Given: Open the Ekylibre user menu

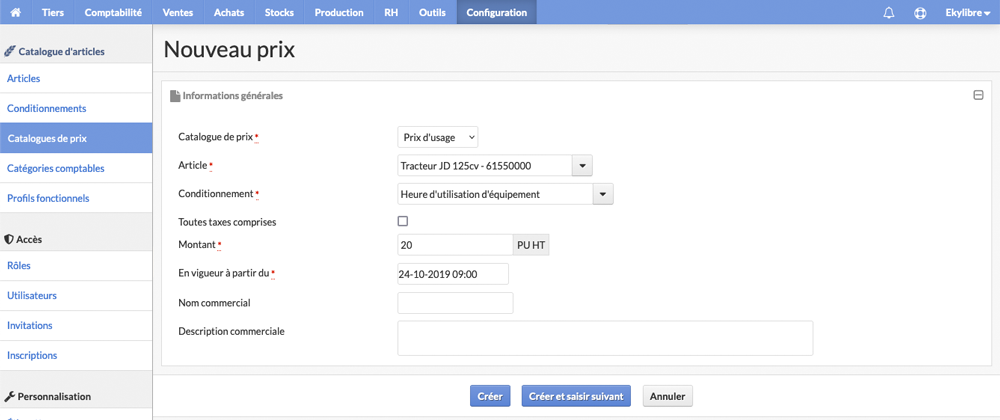Looking at the screenshot, I should 967,12.
